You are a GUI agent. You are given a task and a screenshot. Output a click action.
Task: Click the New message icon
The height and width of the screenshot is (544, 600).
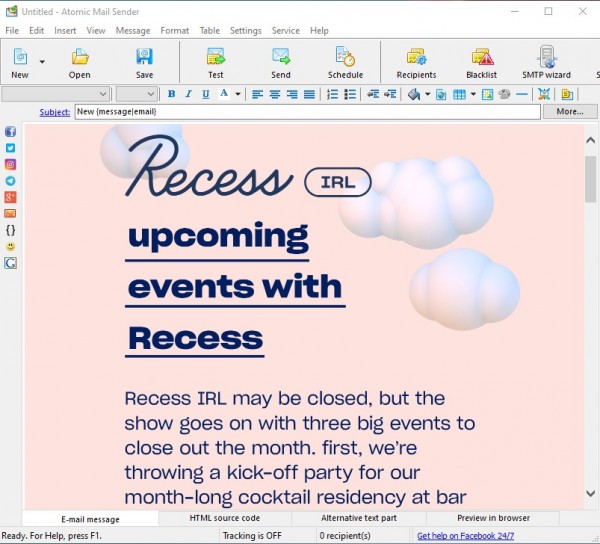point(20,57)
